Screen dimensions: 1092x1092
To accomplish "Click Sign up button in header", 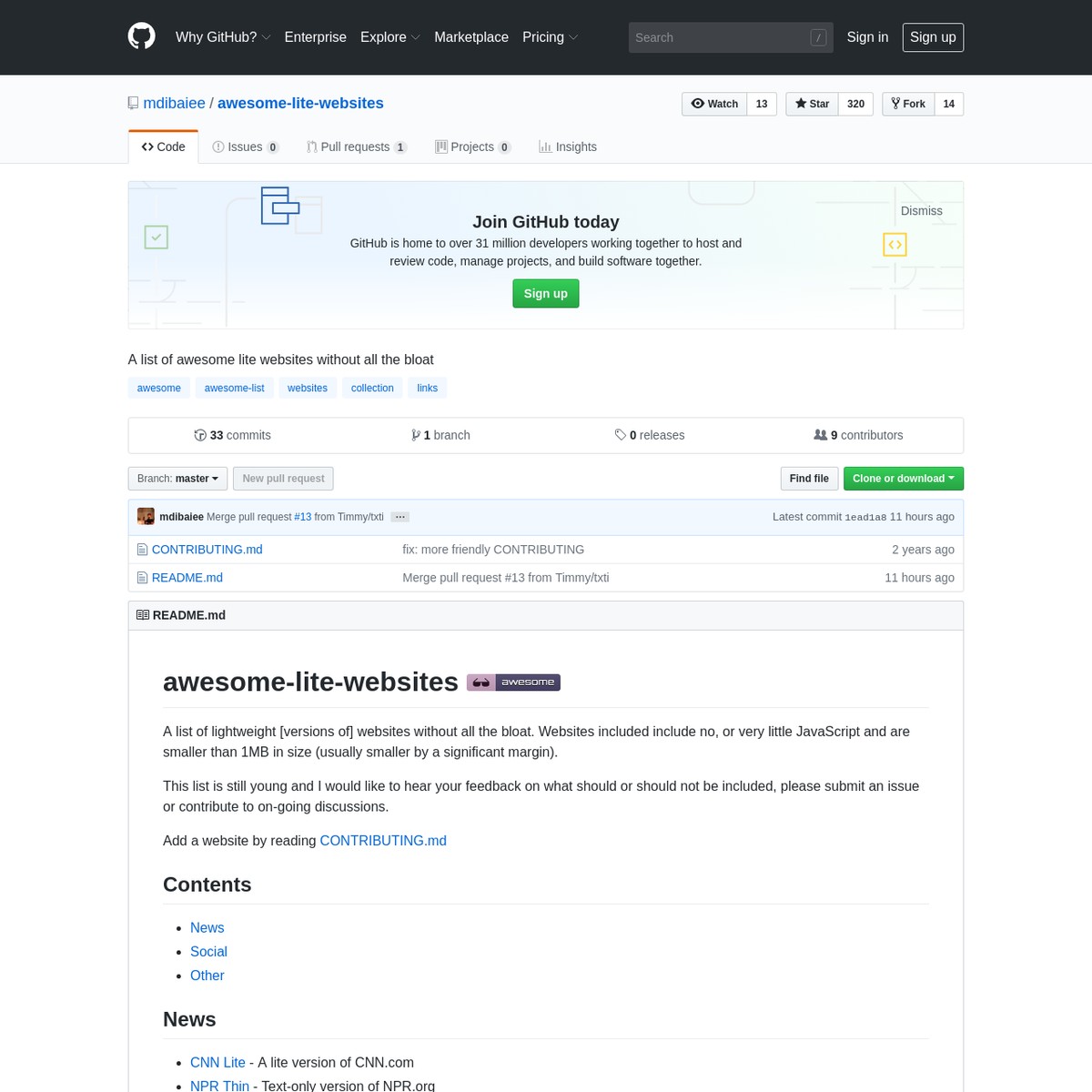I will click(933, 37).
